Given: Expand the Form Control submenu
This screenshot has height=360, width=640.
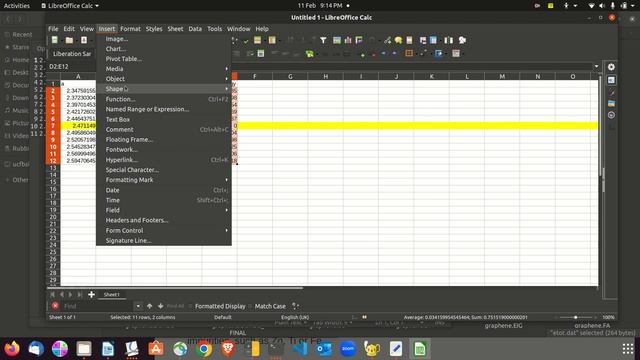Looking at the screenshot, I should [164, 230].
